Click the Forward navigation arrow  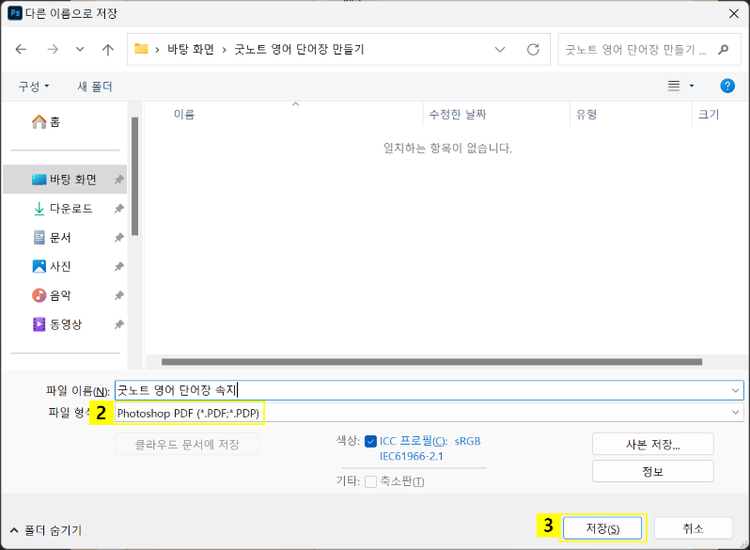coord(53,49)
